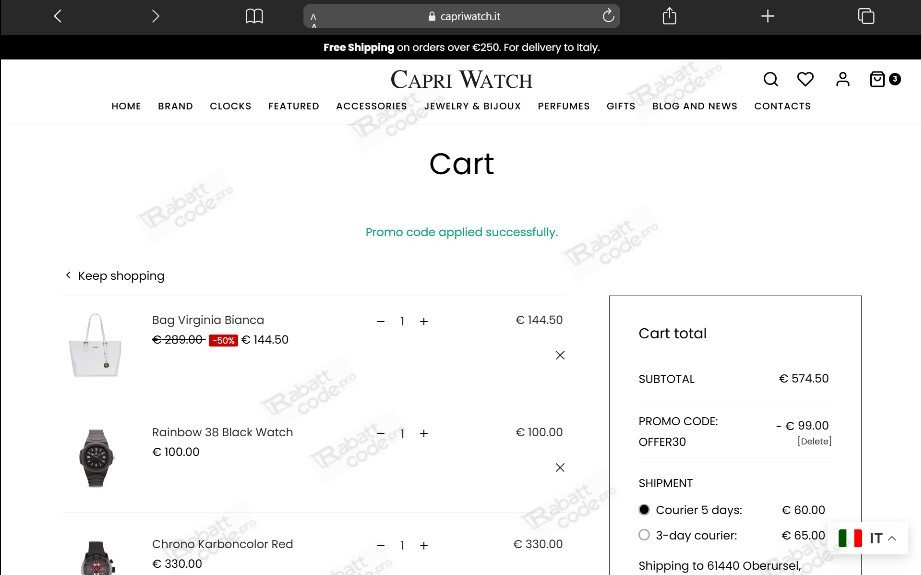
Task: Click the SUBTOTAL € 574.50 value
Action: tap(804, 378)
